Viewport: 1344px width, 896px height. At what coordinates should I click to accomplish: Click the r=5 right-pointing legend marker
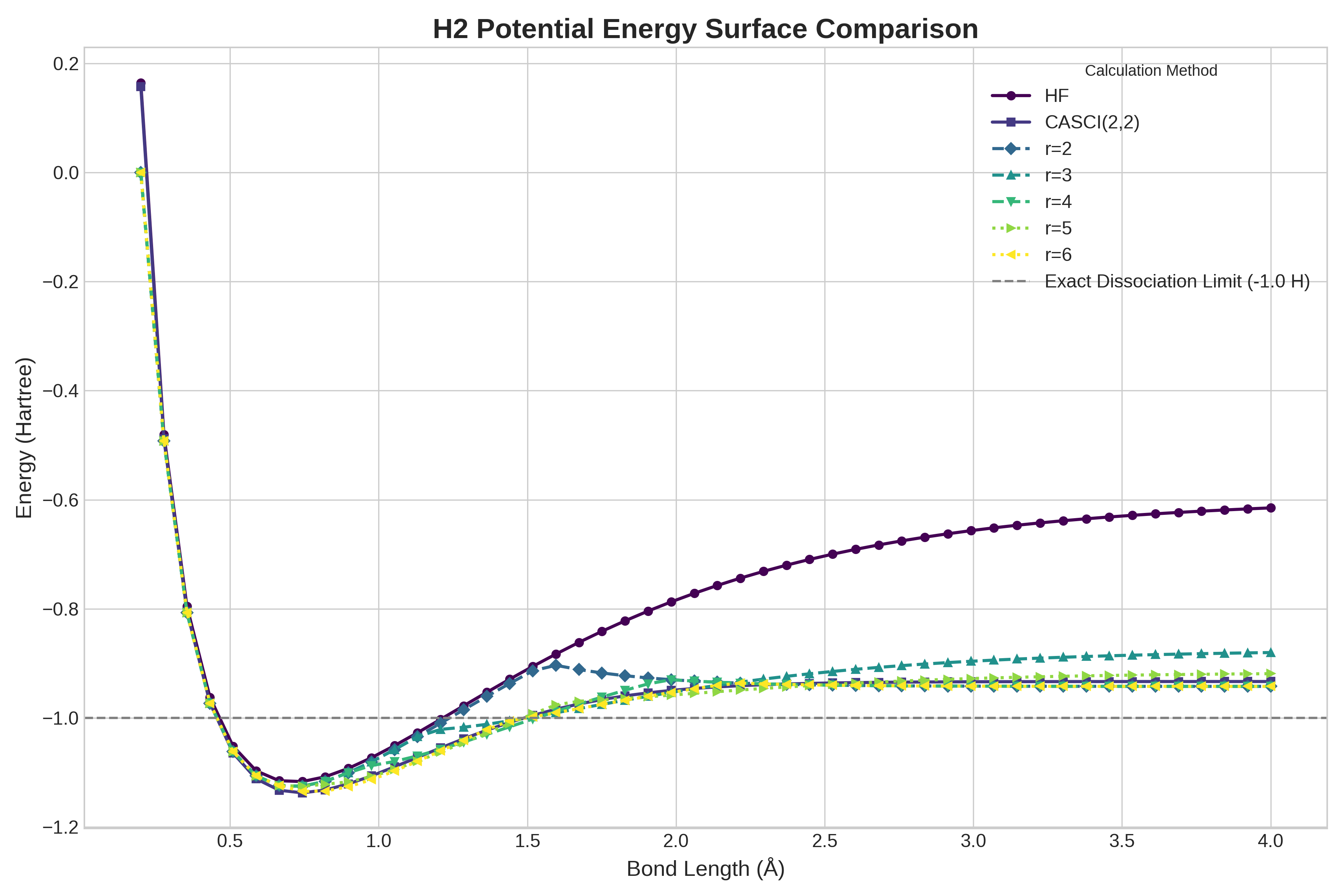[1011, 228]
